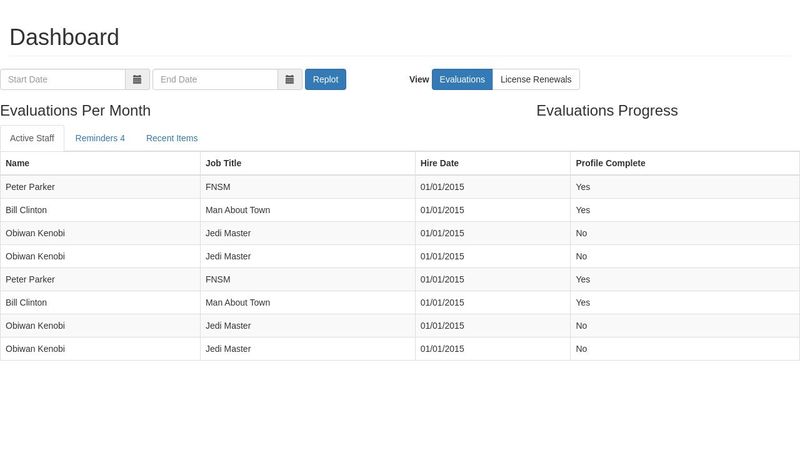The height and width of the screenshot is (450, 800).
Task: Click the End Date input field
Action: click(215, 79)
